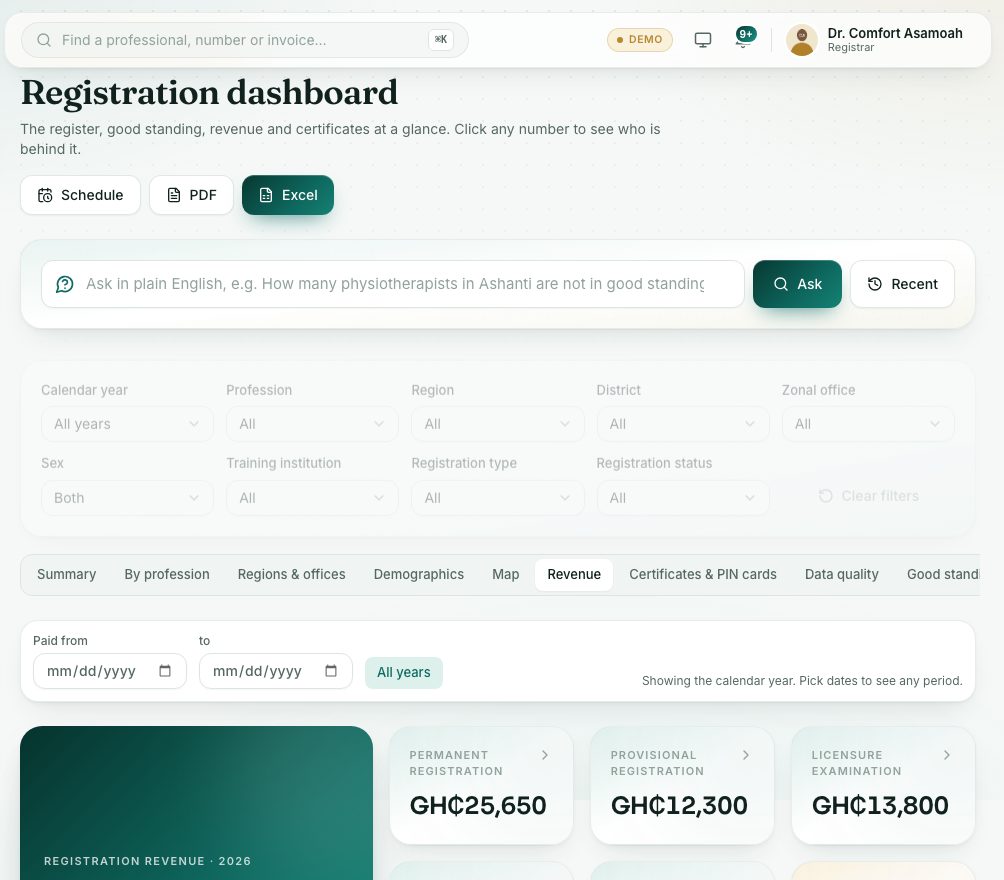Click the chat question icon in ask box
The width and height of the screenshot is (1004, 880).
pos(65,284)
